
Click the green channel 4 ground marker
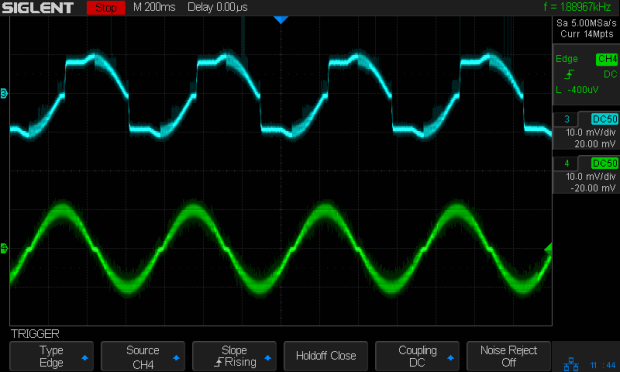(4, 249)
